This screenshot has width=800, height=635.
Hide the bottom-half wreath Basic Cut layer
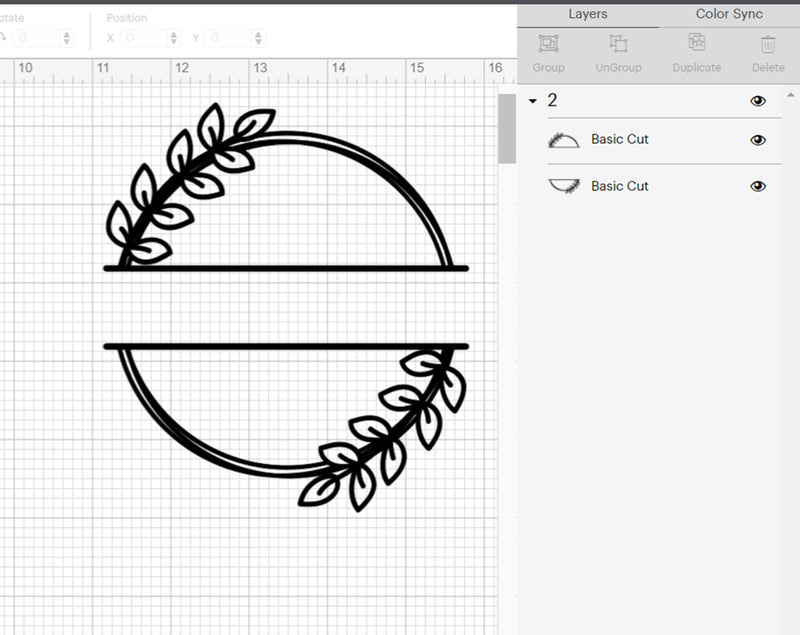pyautogui.click(x=758, y=186)
